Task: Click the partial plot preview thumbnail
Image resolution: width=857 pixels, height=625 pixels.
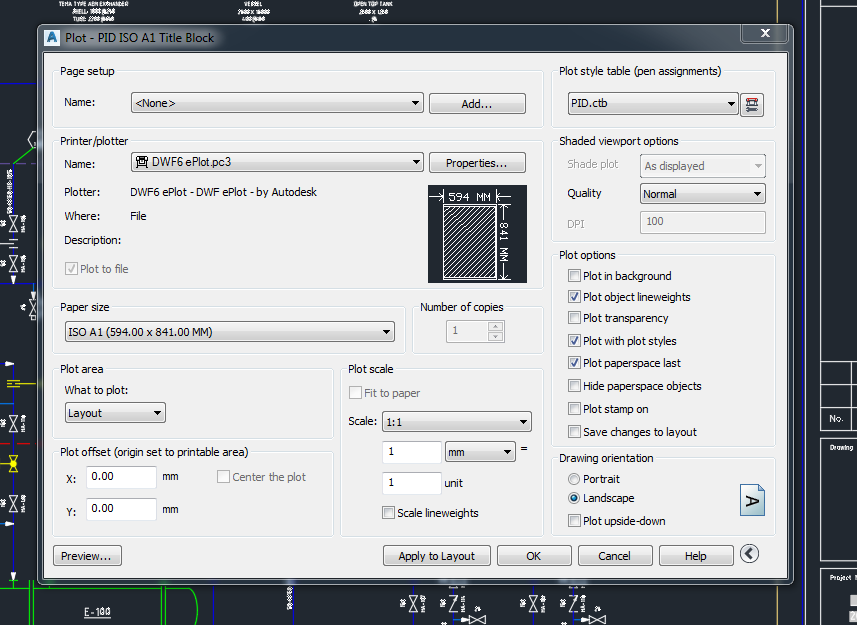Action: [478, 234]
